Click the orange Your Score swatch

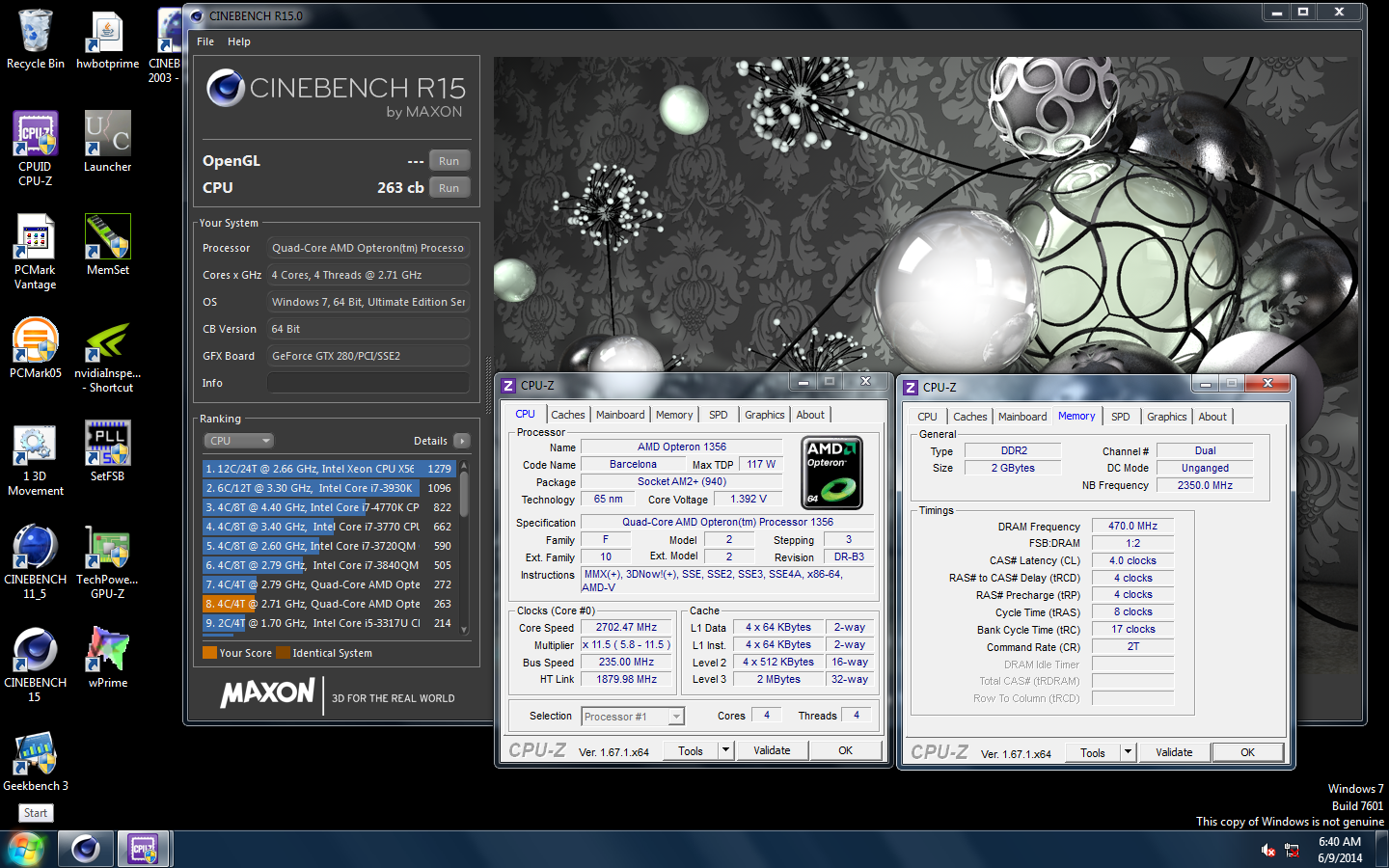[x=209, y=653]
